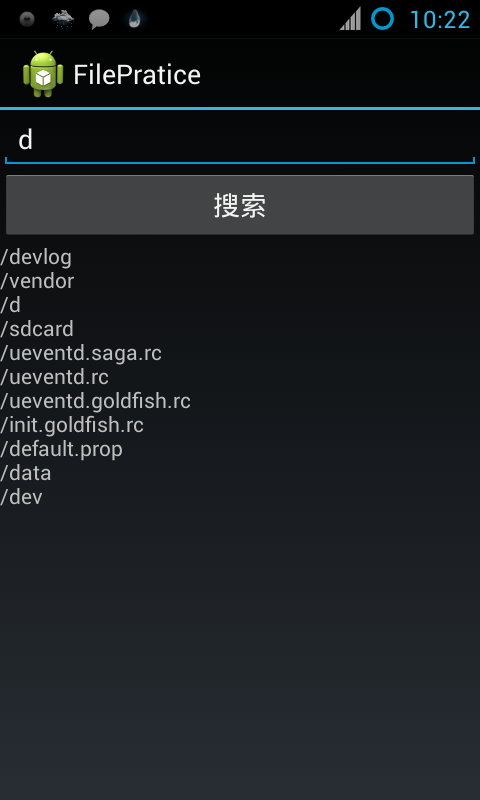
Task: Tap the signal strength indicator
Action: [350, 19]
